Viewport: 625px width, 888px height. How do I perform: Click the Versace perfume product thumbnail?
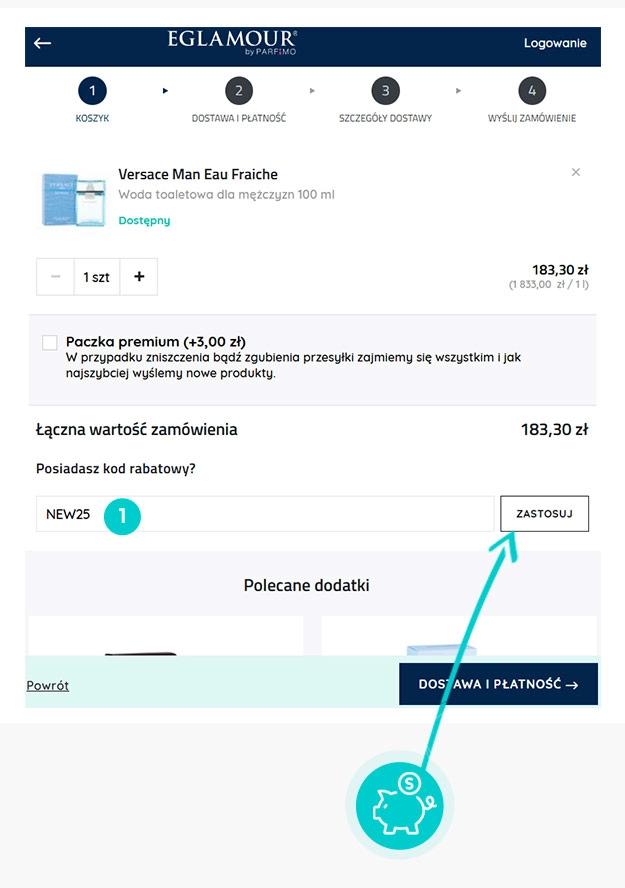[73, 200]
